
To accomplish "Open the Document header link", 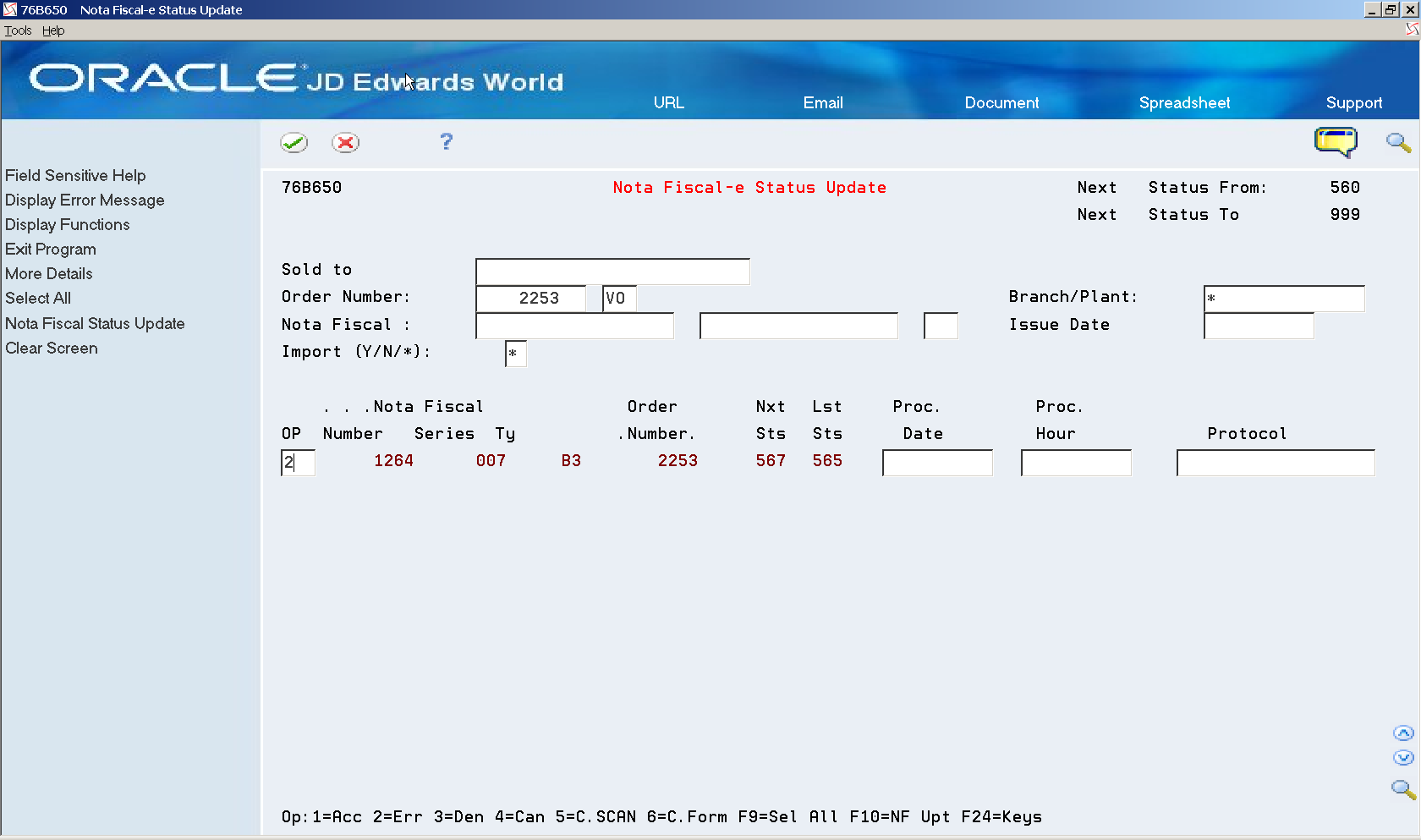I will click(1001, 102).
